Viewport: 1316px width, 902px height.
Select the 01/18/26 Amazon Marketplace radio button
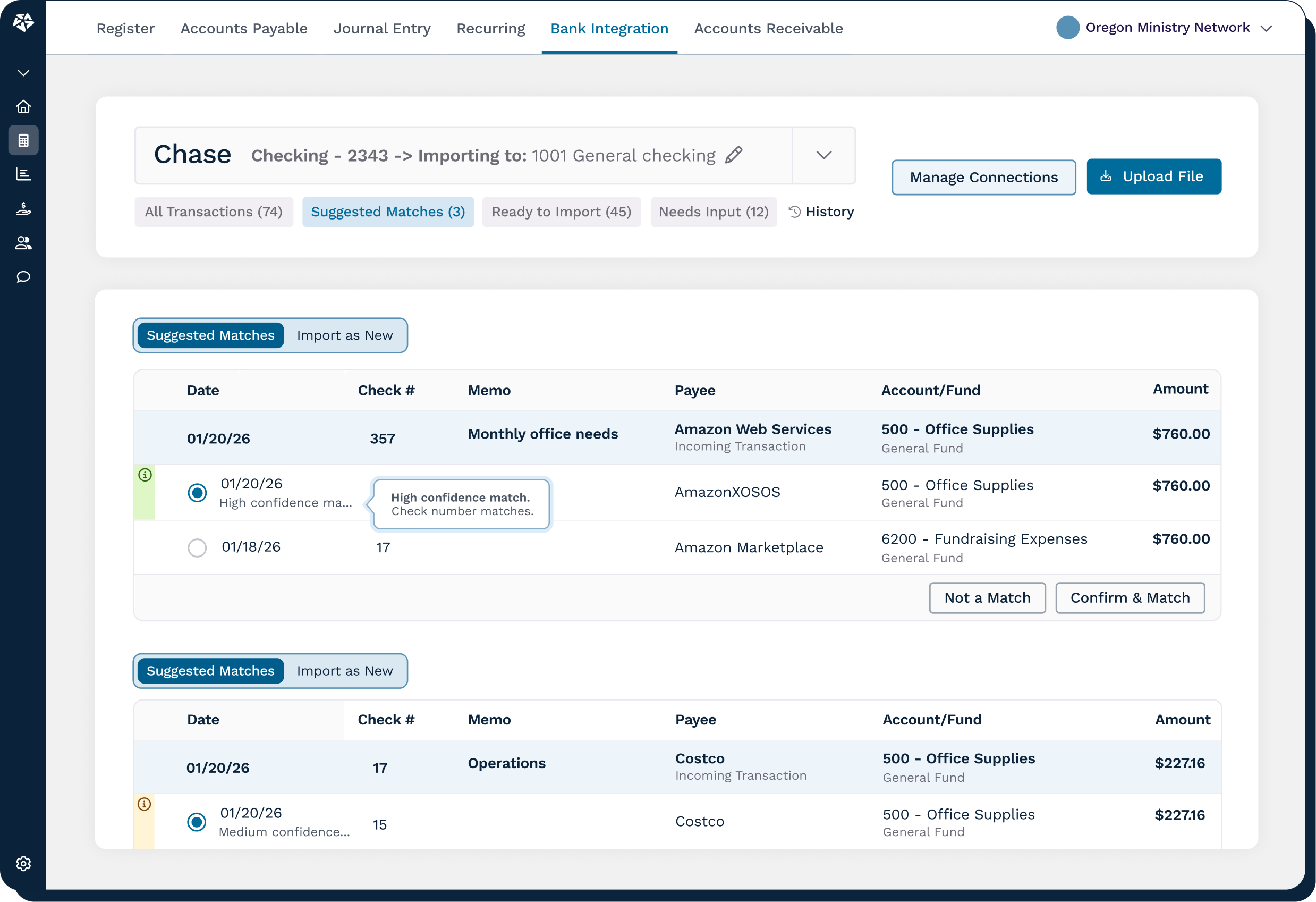click(197, 547)
